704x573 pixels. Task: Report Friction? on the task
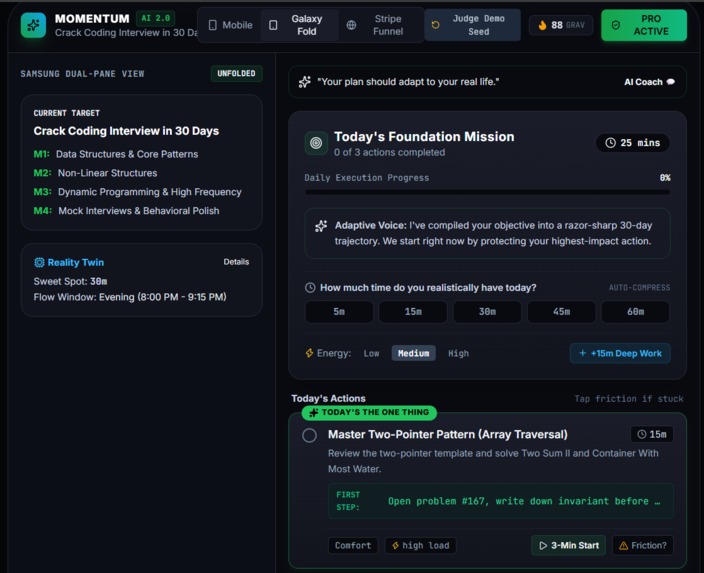point(643,546)
